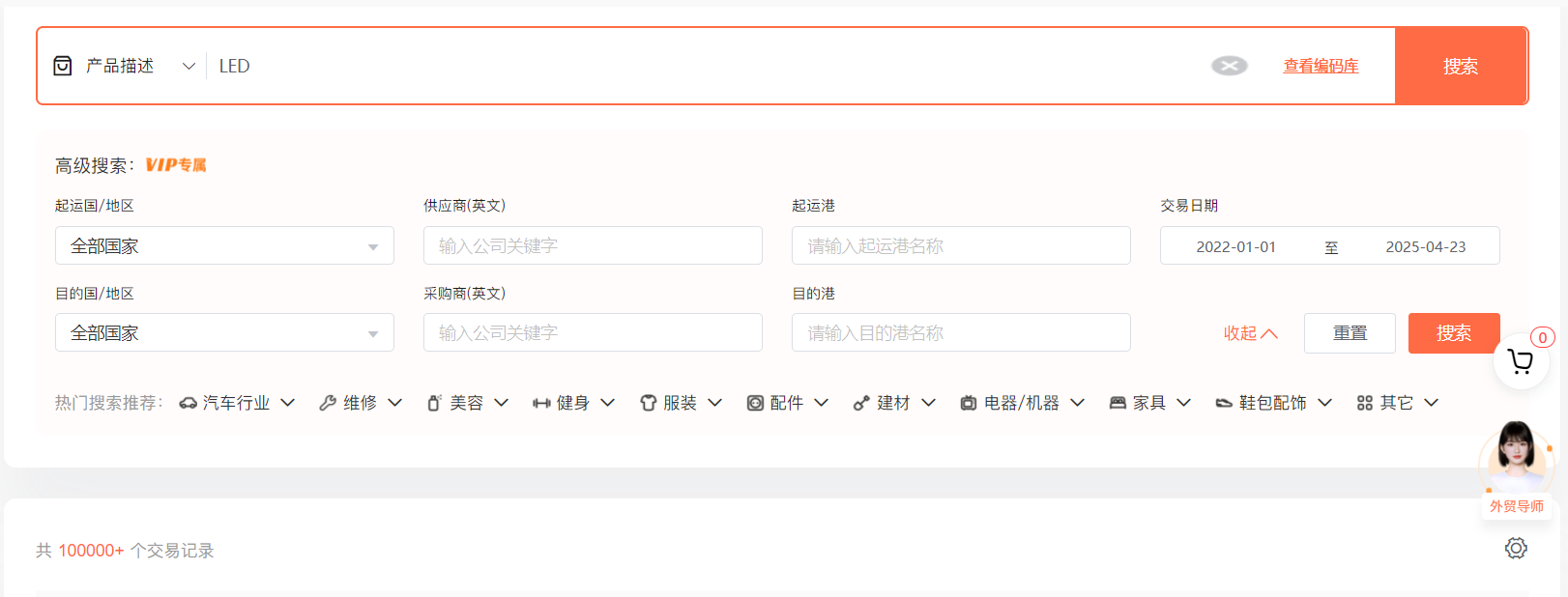Click the 供应商 company keyword field
Screen dimensions: 1568x597
[593, 246]
